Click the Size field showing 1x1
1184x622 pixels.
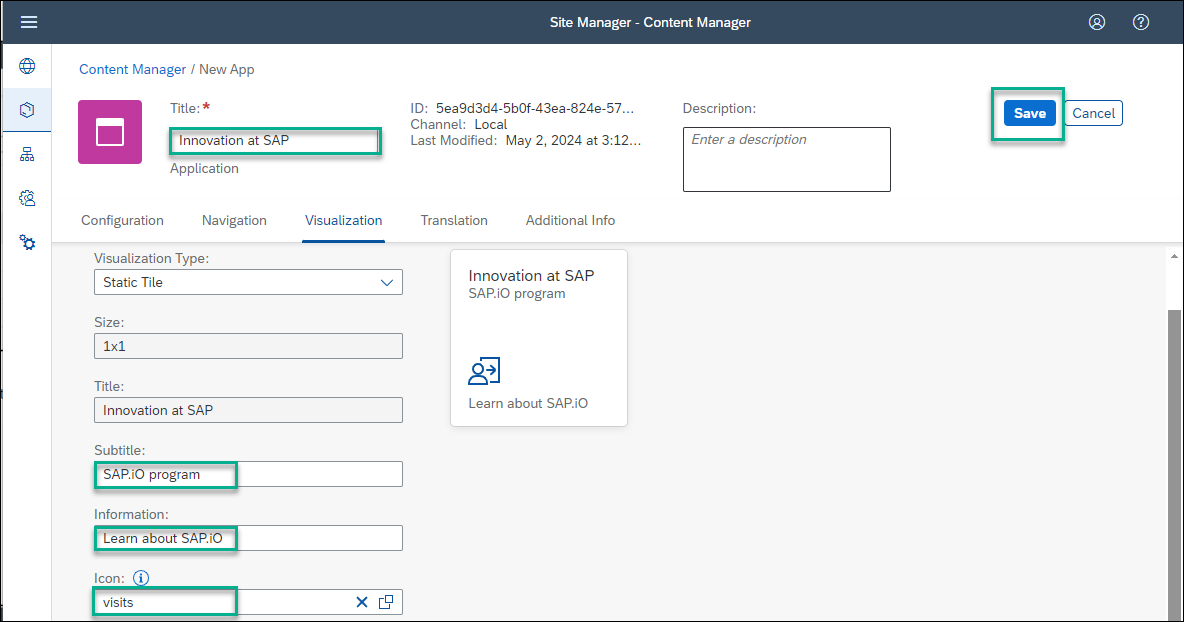pos(248,346)
